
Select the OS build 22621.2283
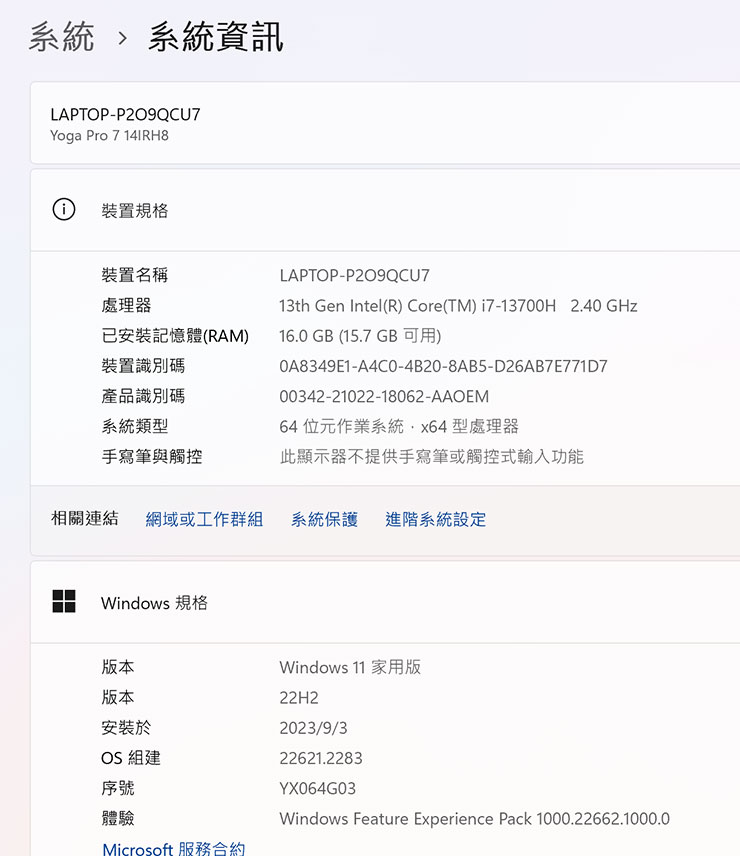(x=321, y=758)
